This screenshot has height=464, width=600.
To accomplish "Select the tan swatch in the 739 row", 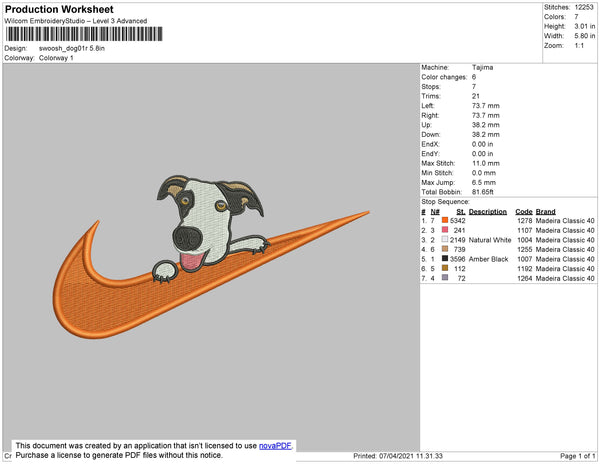I will pyautogui.click(x=445, y=249).
